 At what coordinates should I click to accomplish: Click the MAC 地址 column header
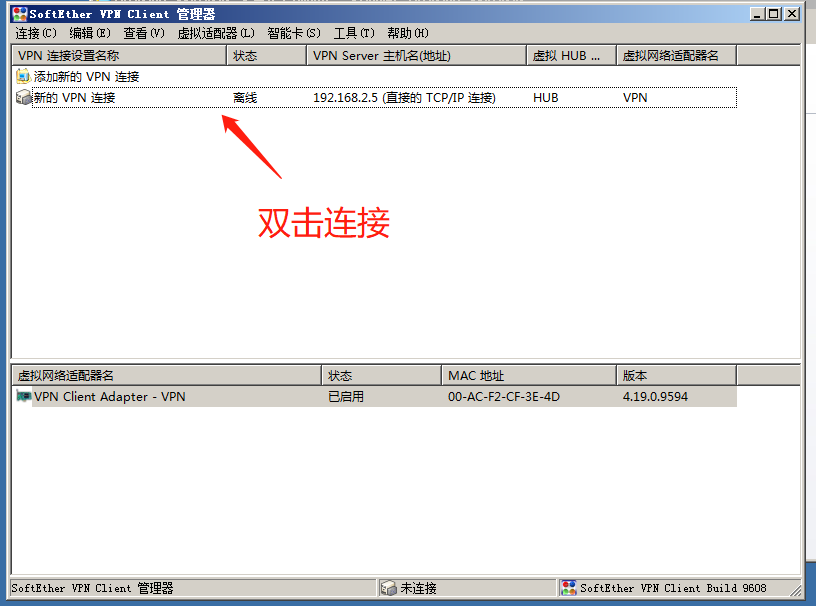(529, 375)
